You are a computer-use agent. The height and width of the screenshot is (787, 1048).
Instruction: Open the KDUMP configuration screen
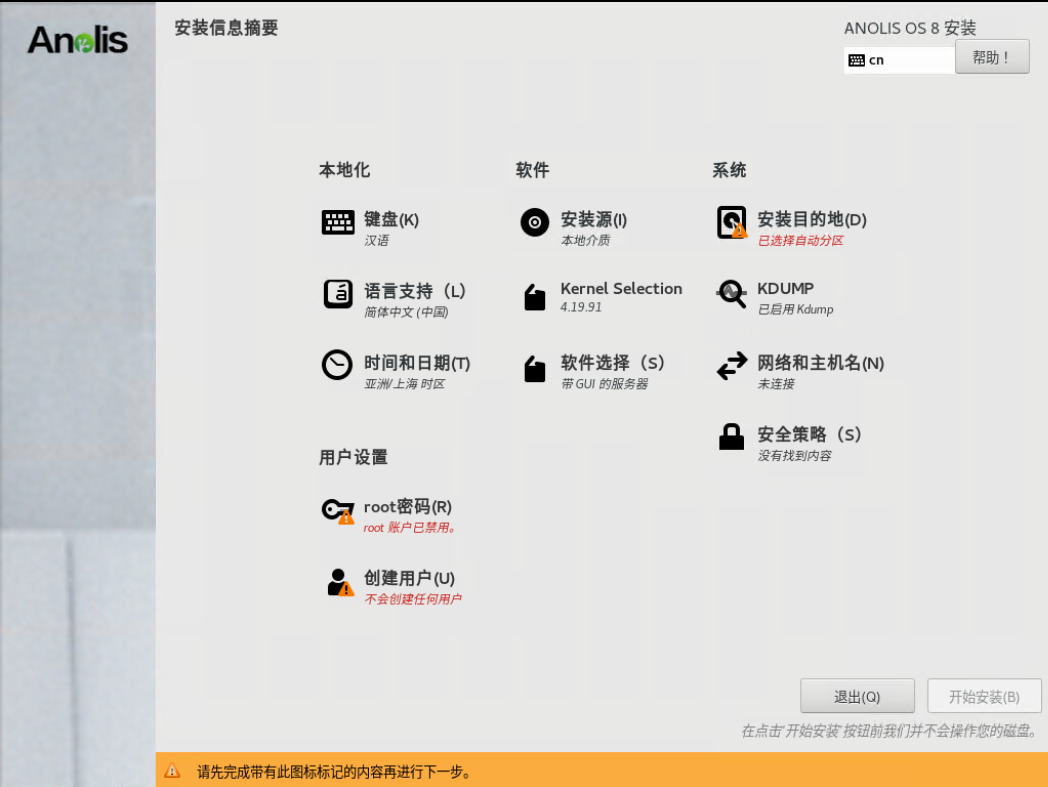731,295
